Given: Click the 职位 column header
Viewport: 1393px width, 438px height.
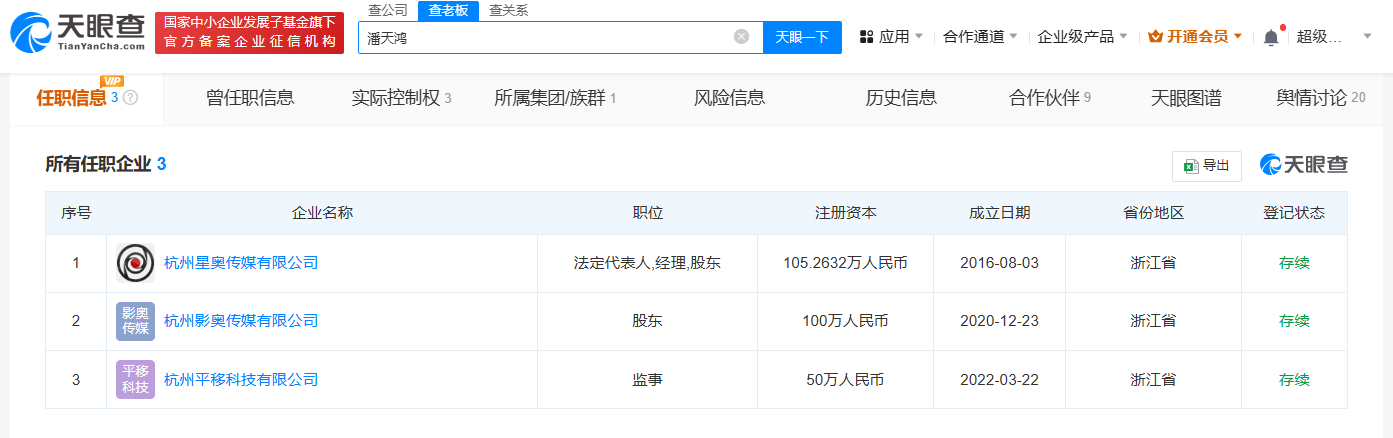Looking at the screenshot, I should click(647, 213).
